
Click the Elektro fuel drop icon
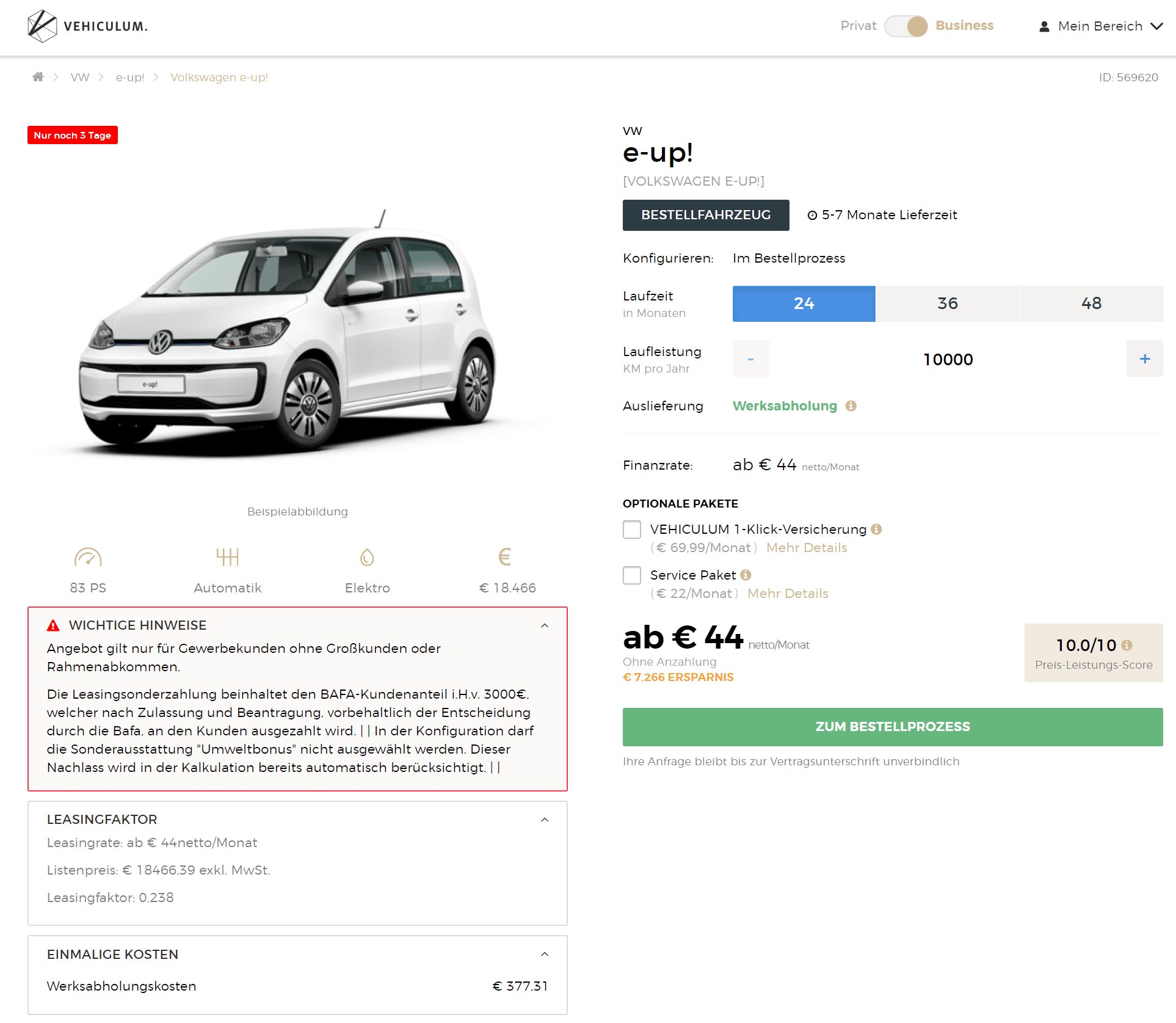[x=367, y=557]
